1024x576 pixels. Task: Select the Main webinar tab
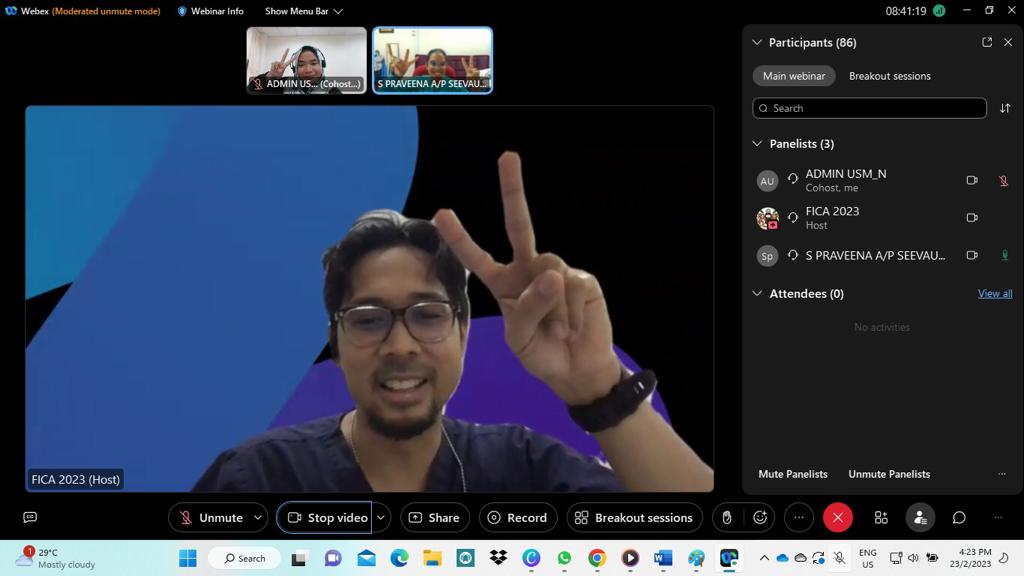point(793,76)
